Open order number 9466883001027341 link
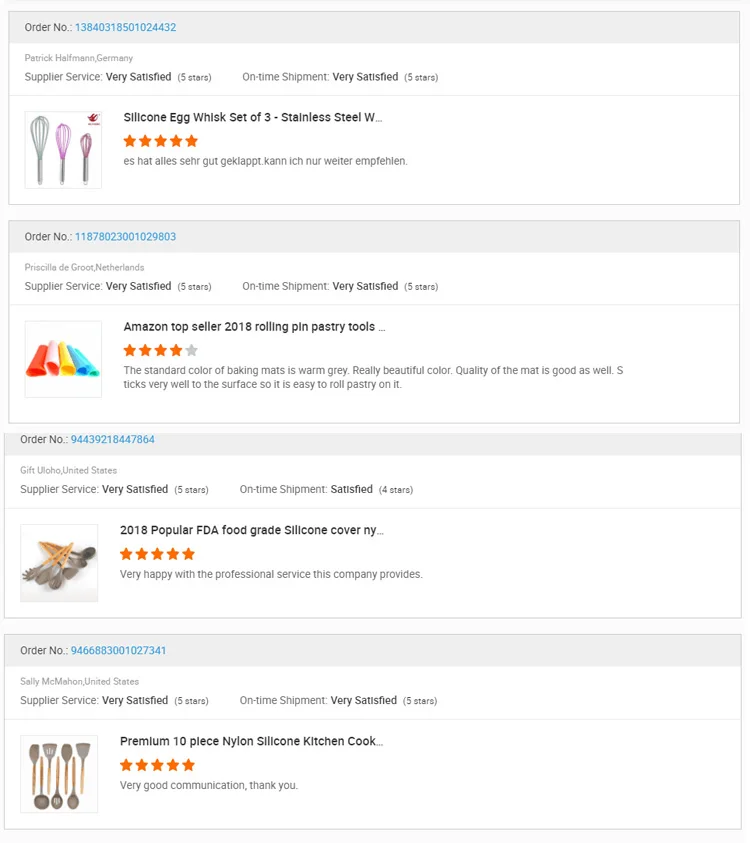750x843 pixels. (118, 651)
